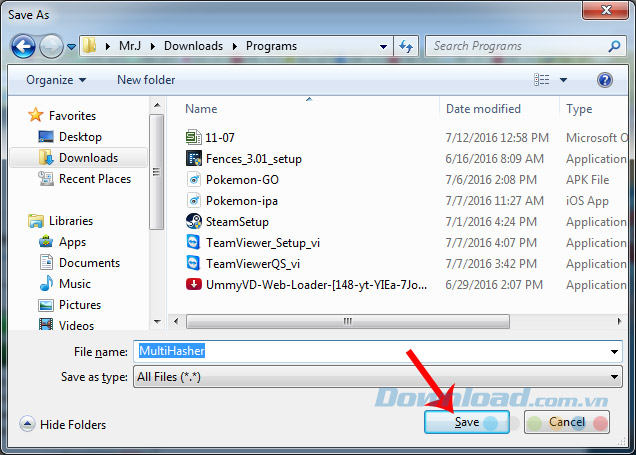Refresh the Programs folder view

point(406,46)
